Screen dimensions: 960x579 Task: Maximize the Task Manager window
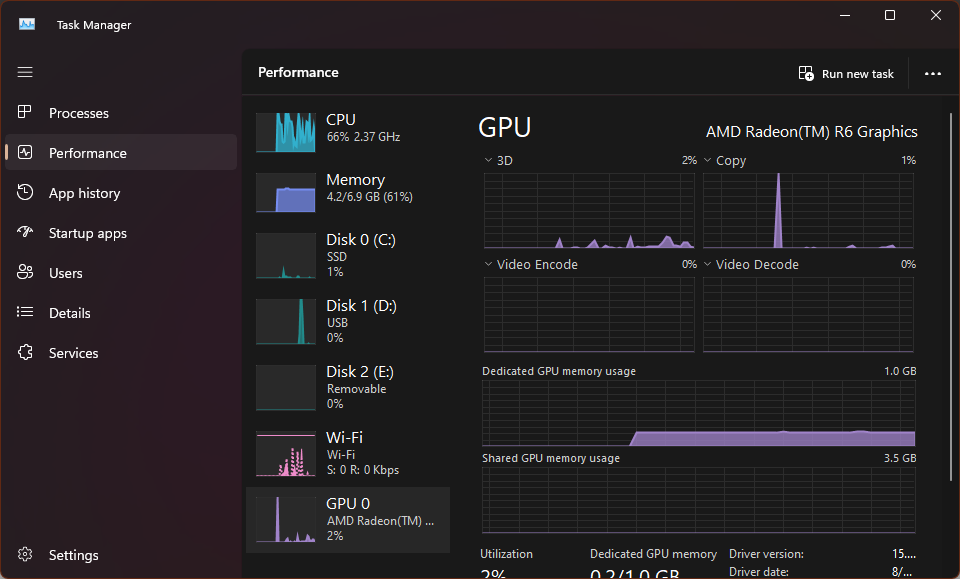[x=890, y=15]
